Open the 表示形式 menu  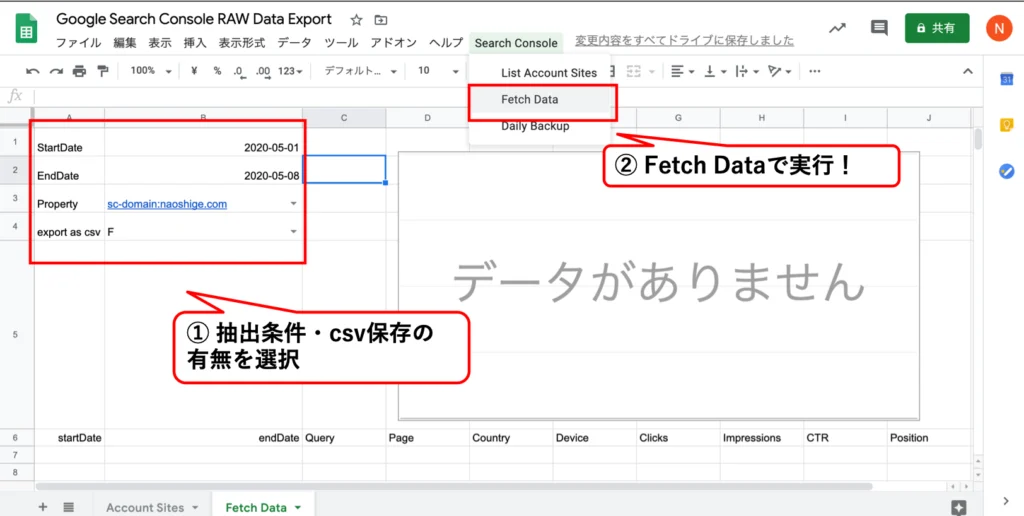point(242,42)
